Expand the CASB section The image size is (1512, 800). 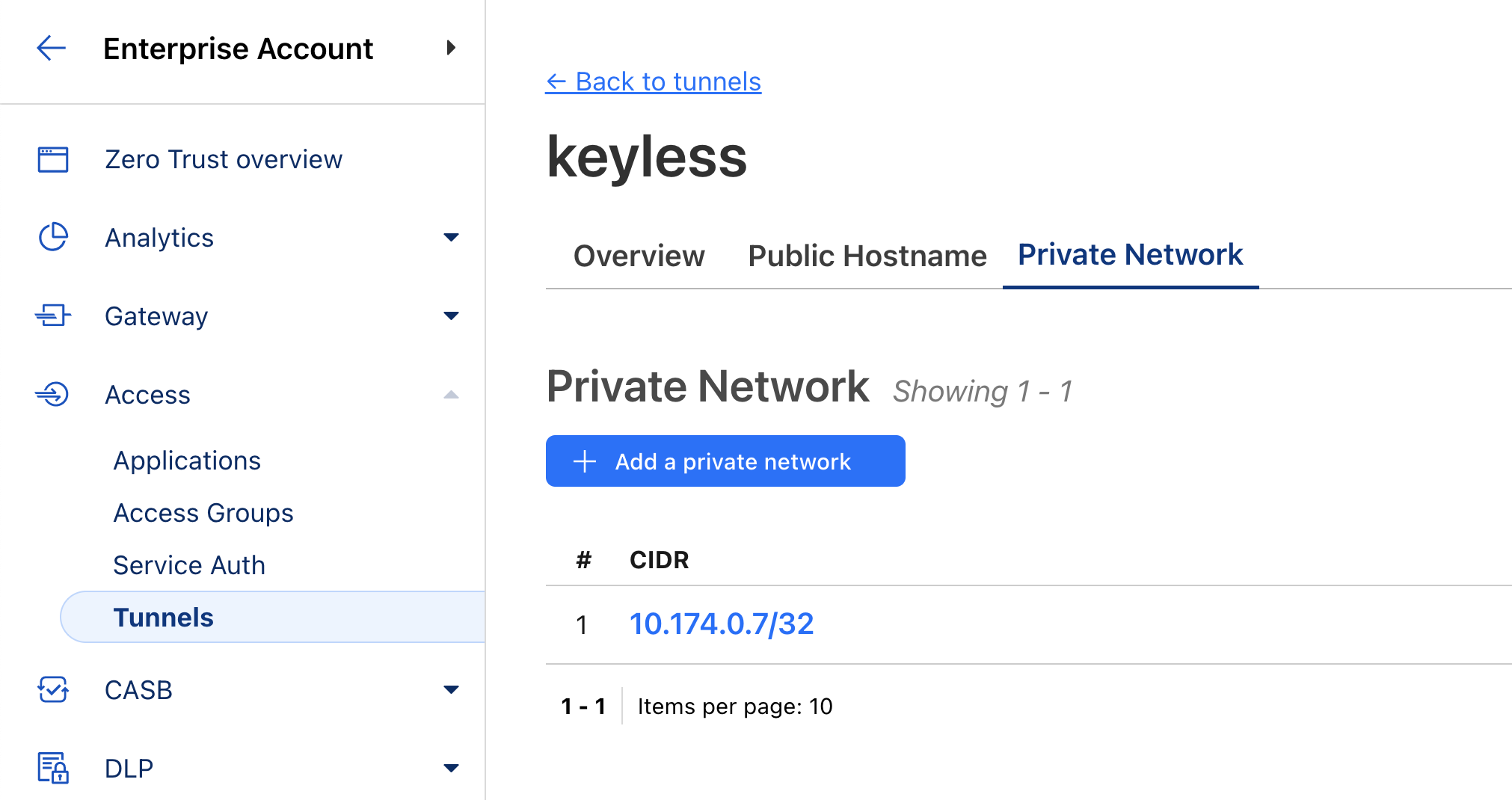pyautogui.click(x=452, y=689)
